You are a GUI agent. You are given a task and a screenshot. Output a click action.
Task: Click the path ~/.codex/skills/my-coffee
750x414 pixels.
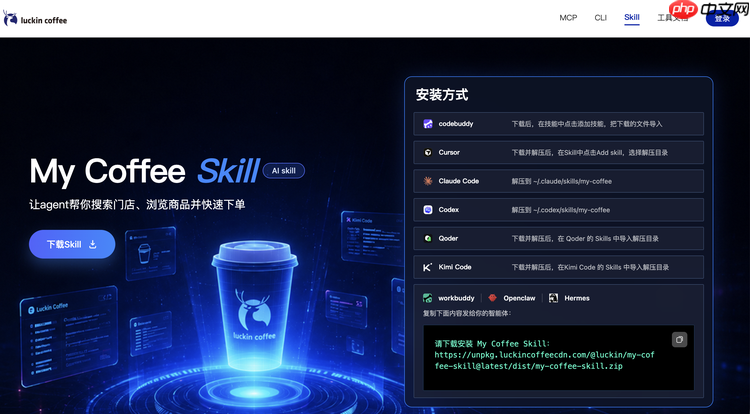[571, 210]
